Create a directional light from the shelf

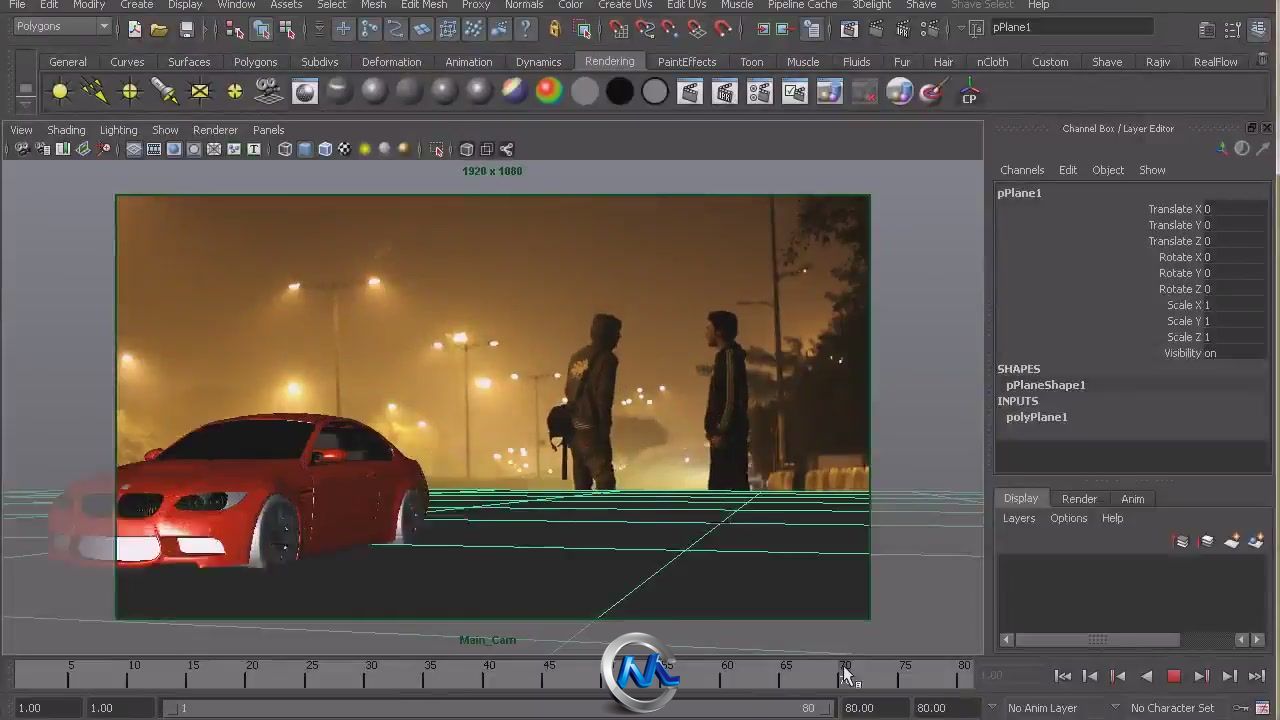(x=95, y=92)
